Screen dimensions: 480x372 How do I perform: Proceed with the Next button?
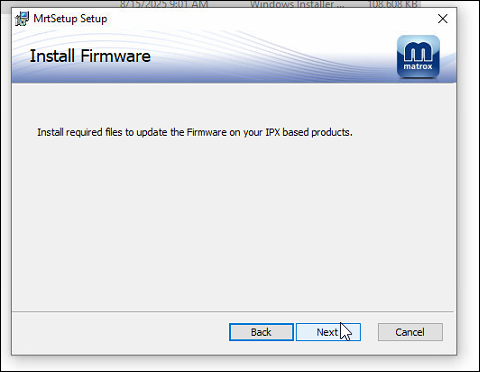pyautogui.click(x=328, y=332)
